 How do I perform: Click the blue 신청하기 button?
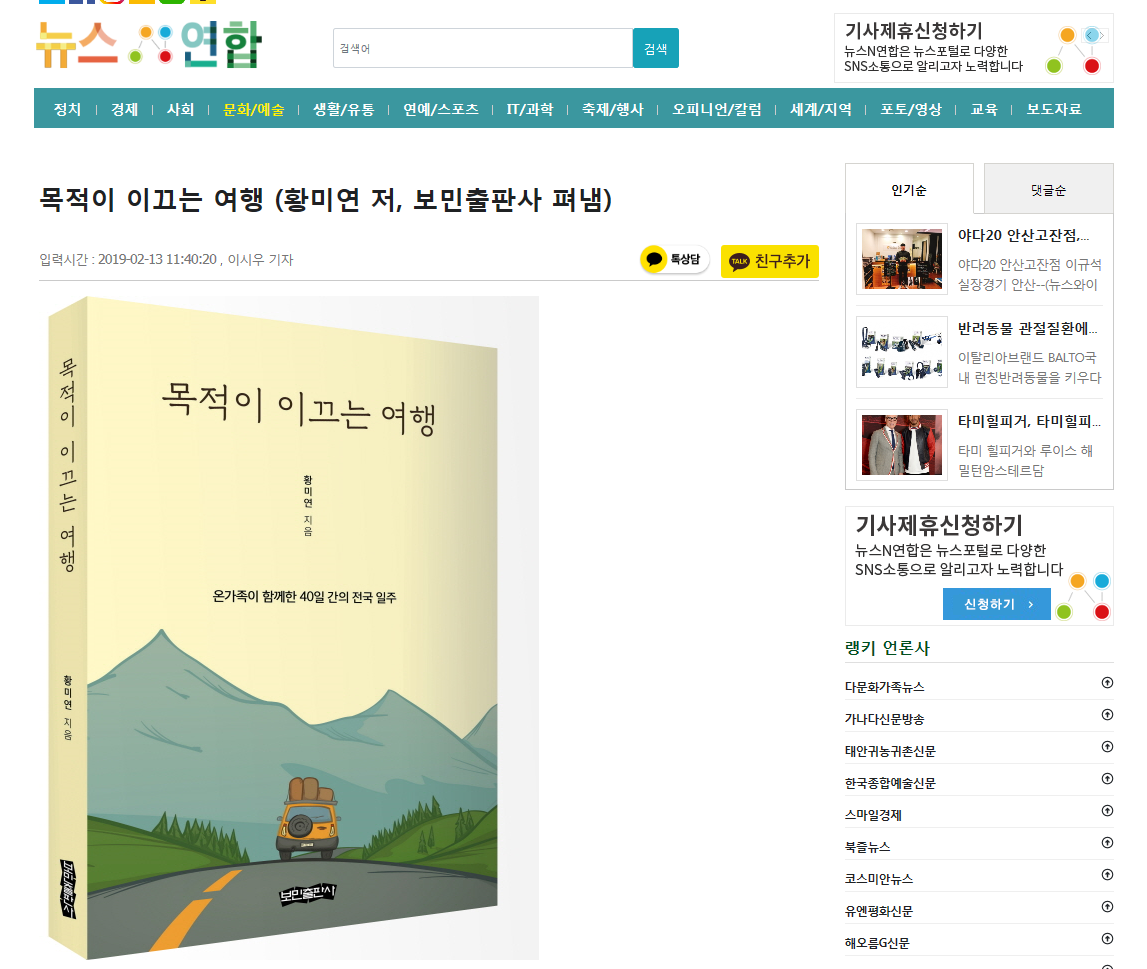coord(996,604)
